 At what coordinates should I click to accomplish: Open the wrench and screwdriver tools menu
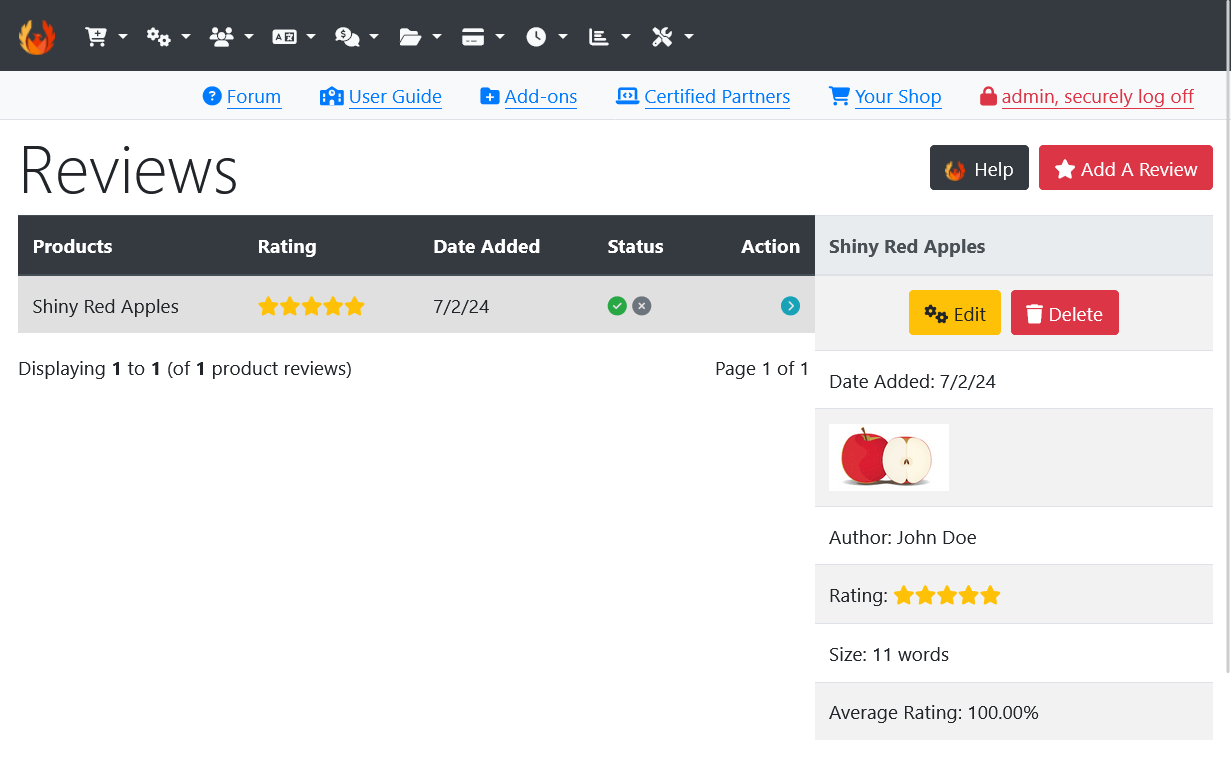(672, 37)
